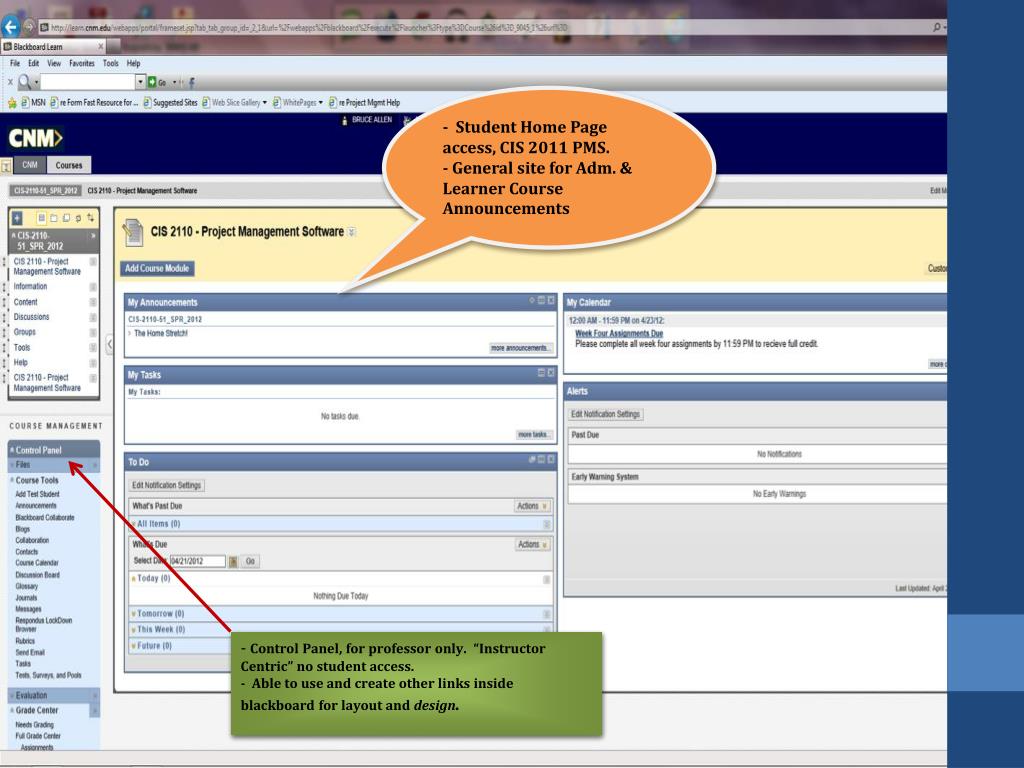Click the Go button beside the date
This screenshot has width=1024, height=768.
tap(250, 561)
